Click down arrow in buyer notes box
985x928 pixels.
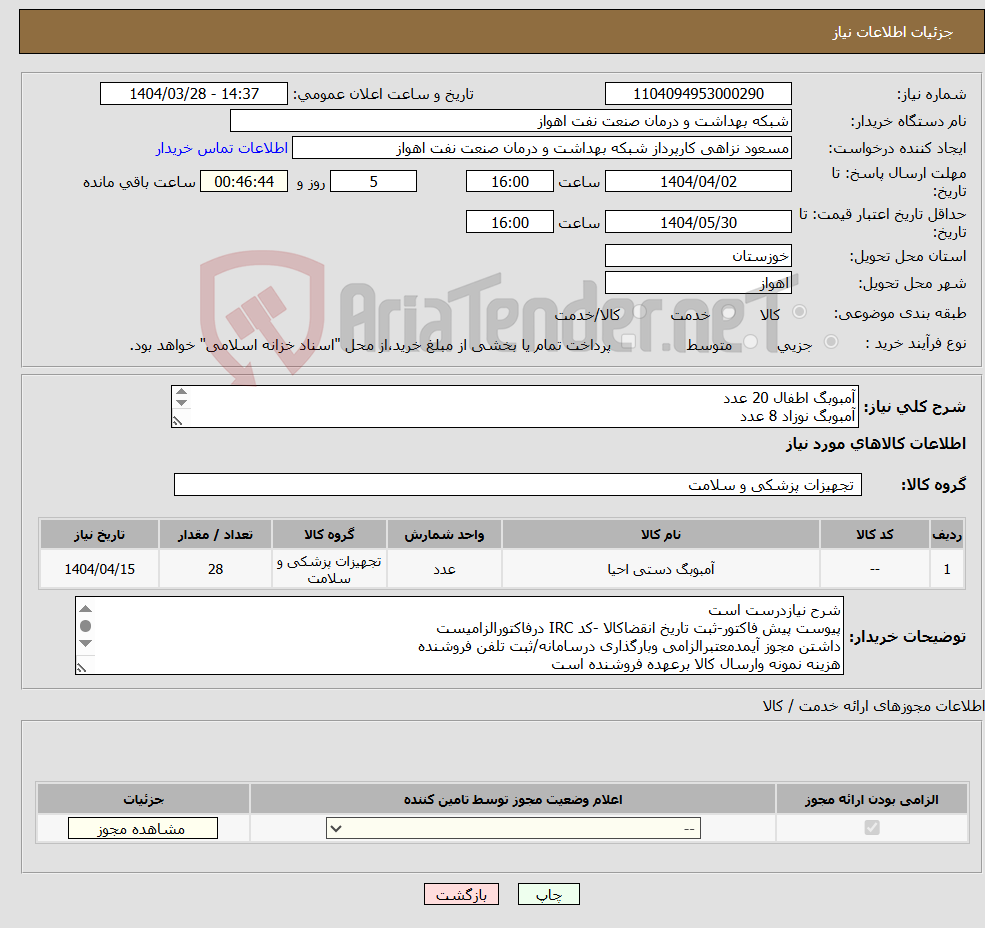pos(86,643)
